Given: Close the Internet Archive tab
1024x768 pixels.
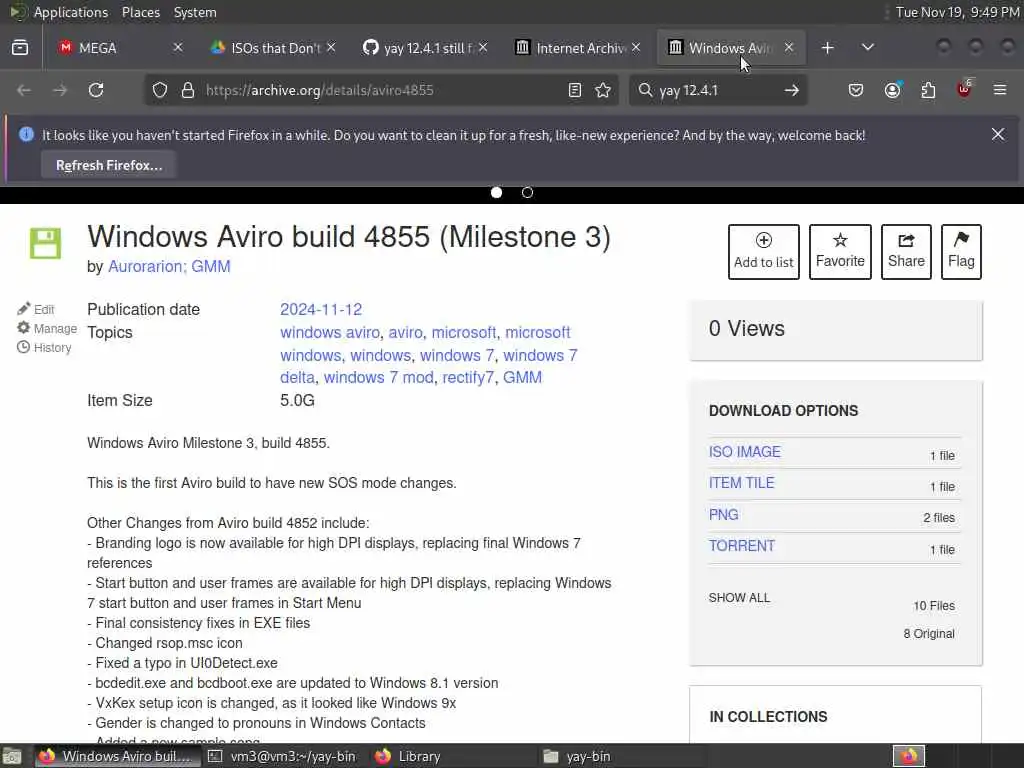Looking at the screenshot, I should tap(636, 48).
